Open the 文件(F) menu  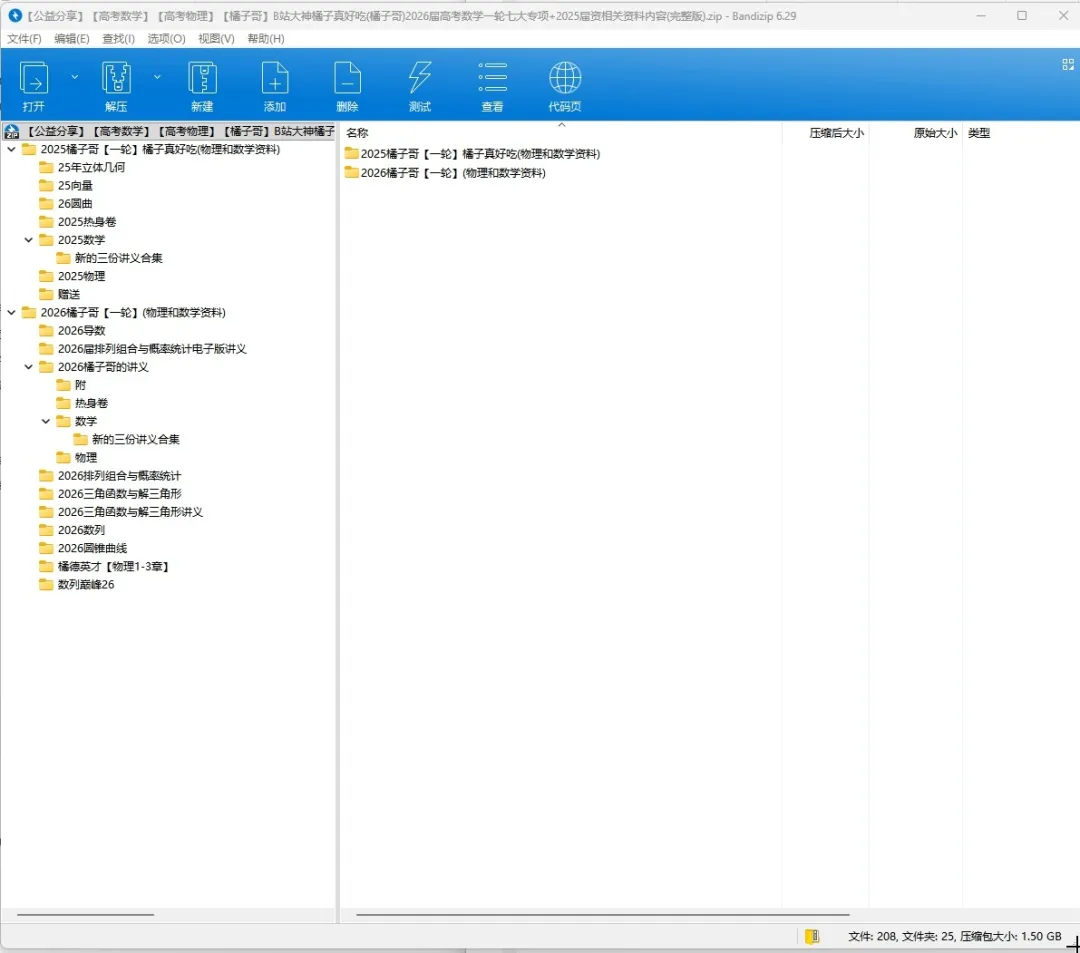click(24, 39)
